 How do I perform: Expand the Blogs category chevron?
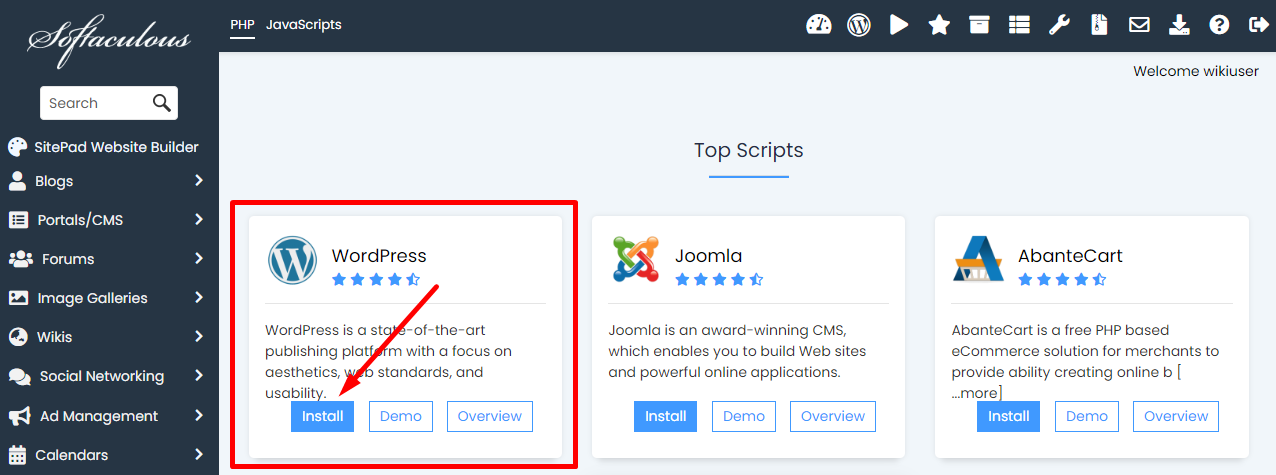point(199,181)
